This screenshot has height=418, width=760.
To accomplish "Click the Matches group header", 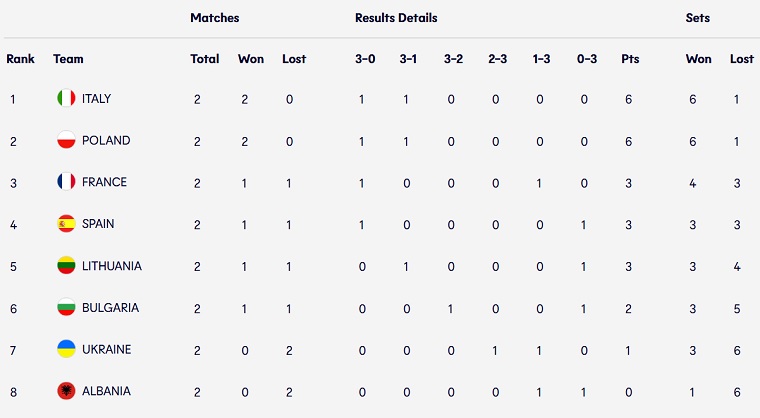I will click(x=215, y=18).
